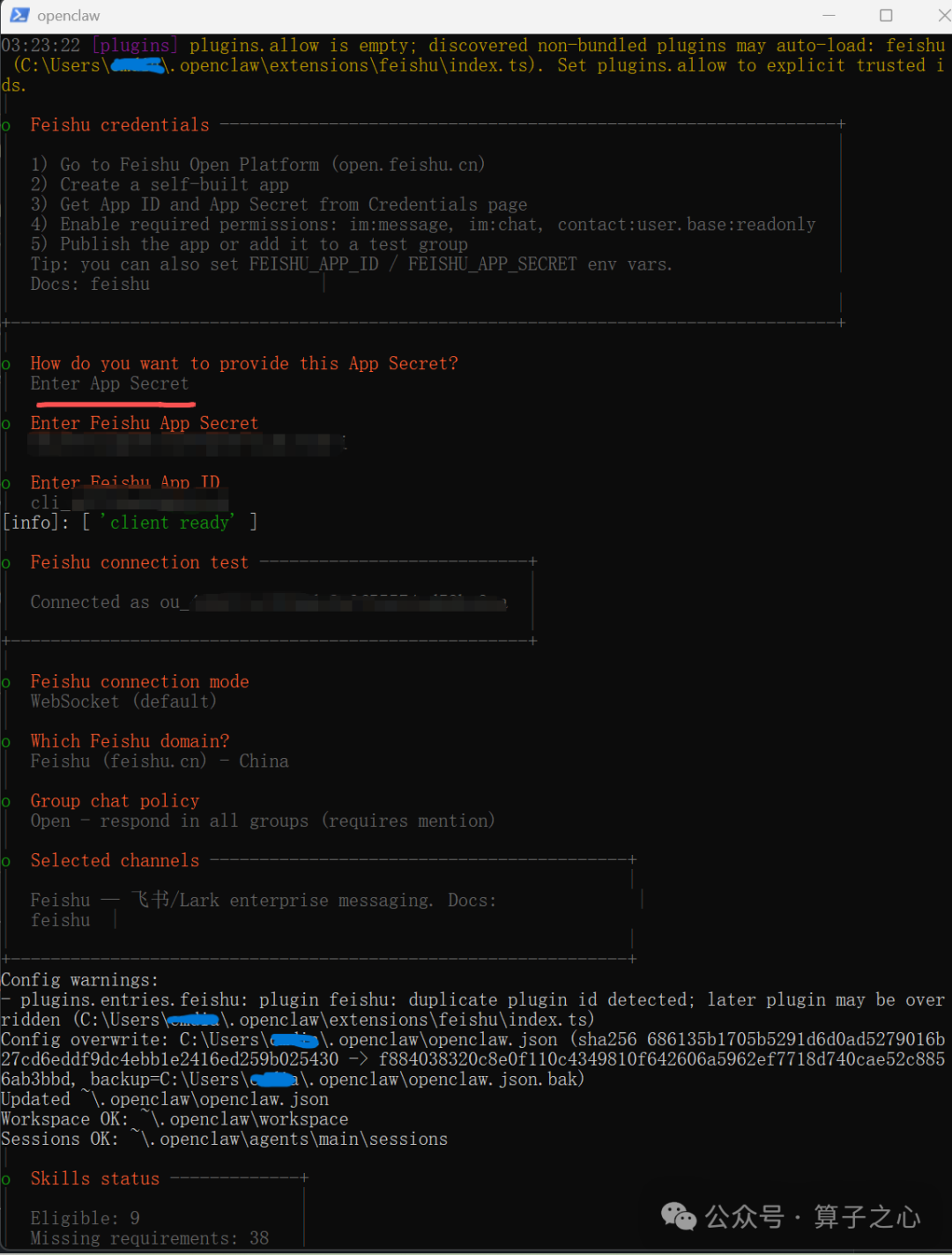Click the 'Config warnings:' line

(x=79, y=980)
